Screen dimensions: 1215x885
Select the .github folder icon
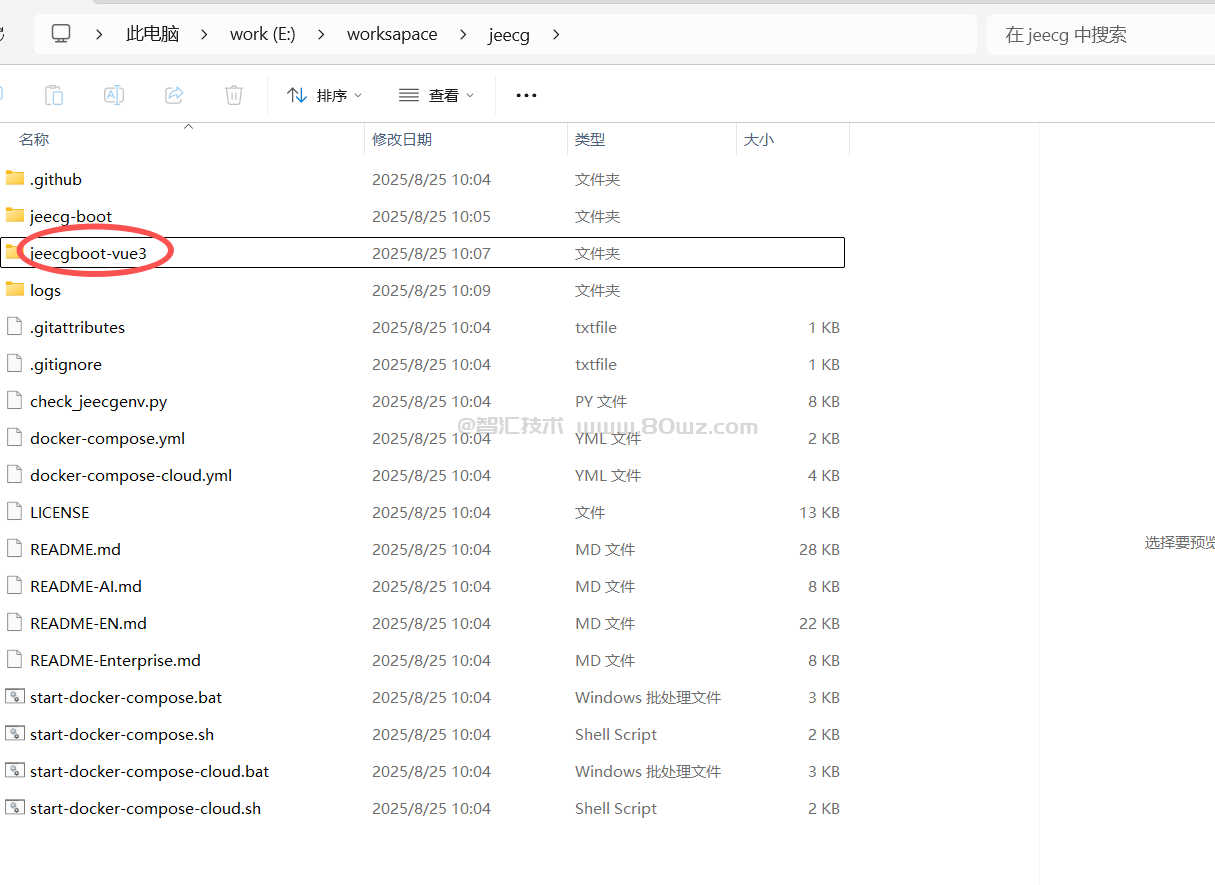click(14, 179)
